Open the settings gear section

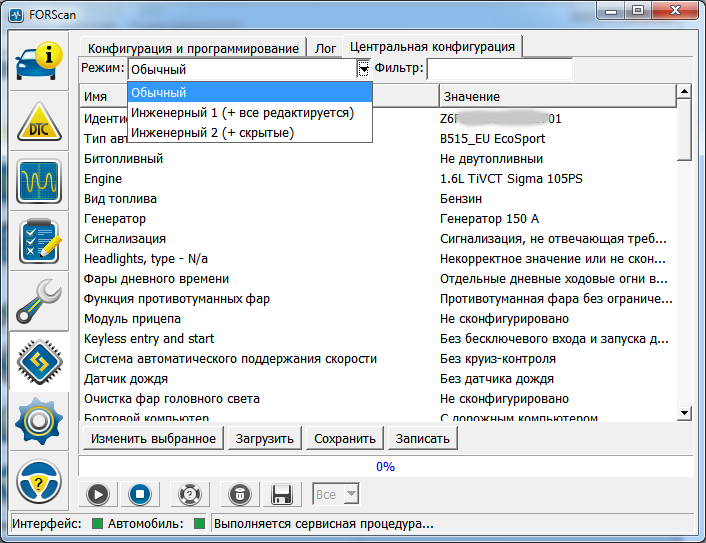tap(39, 421)
